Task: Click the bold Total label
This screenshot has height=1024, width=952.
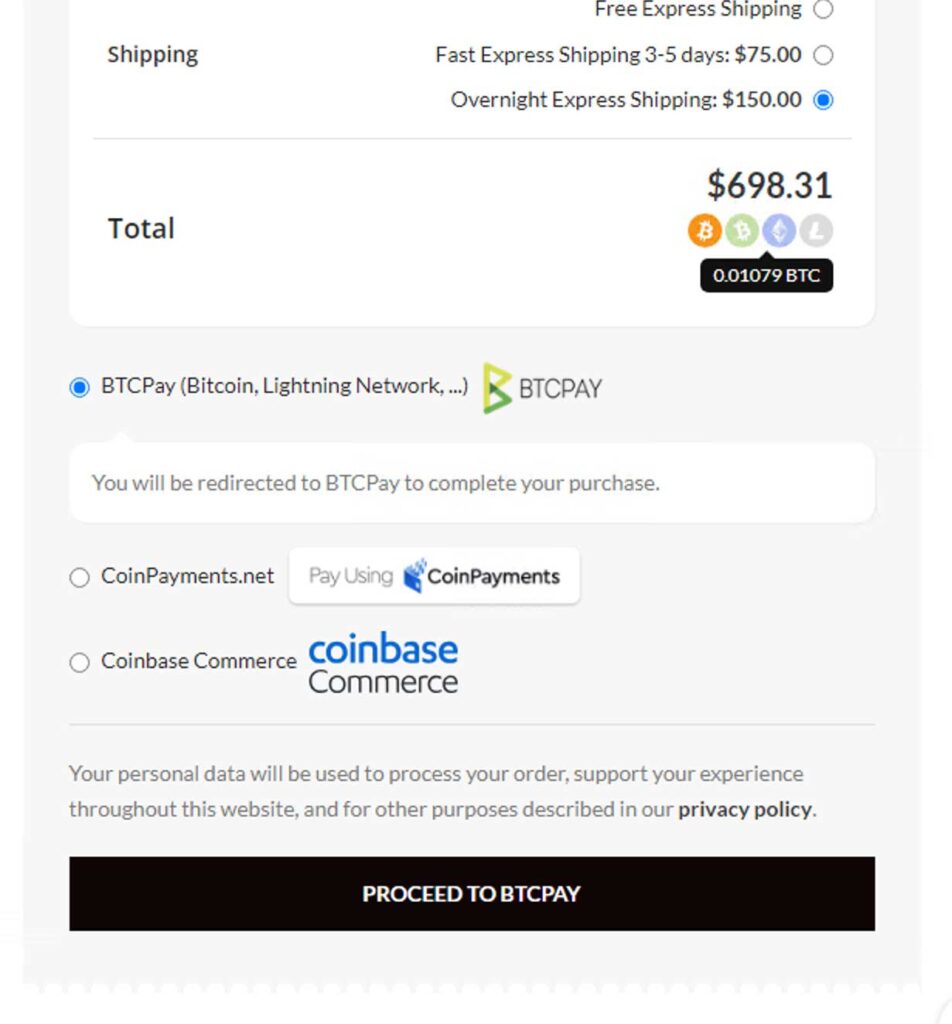Action: (141, 228)
